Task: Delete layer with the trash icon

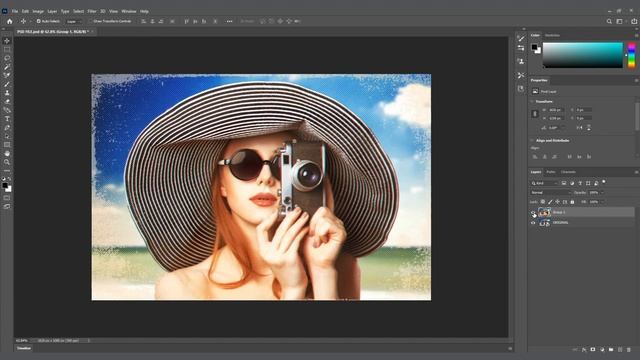Action: coord(629,350)
